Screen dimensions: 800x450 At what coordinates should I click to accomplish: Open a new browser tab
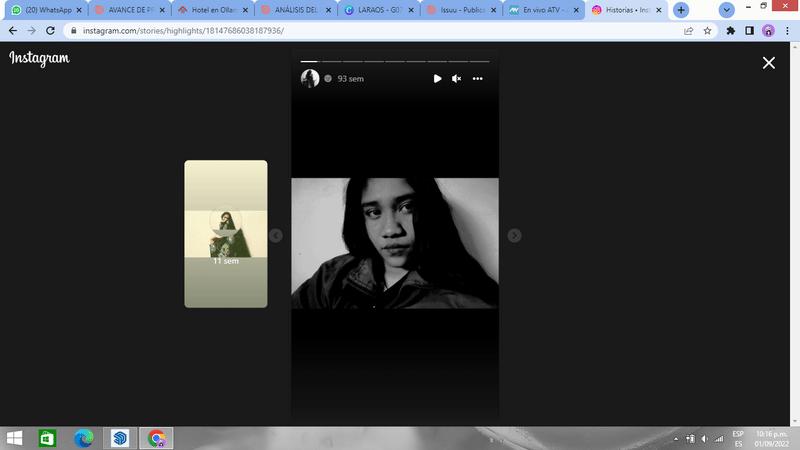681,10
